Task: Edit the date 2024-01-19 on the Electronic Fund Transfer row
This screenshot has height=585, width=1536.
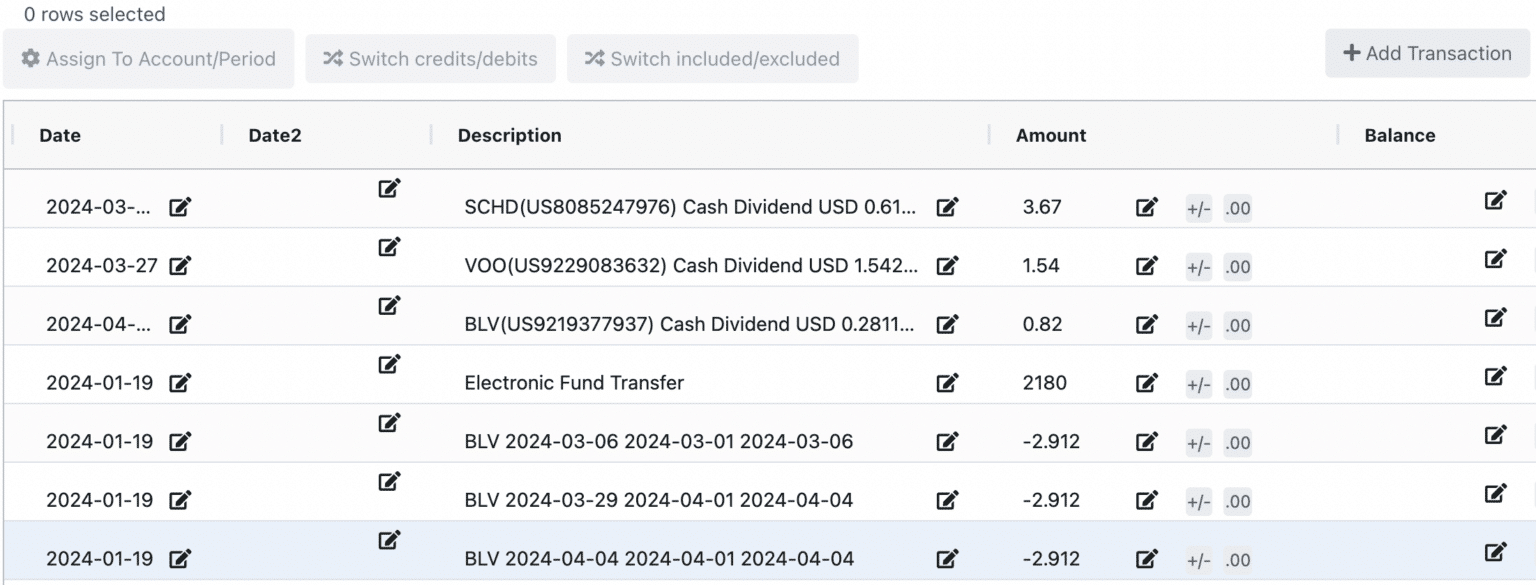Action: [179, 383]
